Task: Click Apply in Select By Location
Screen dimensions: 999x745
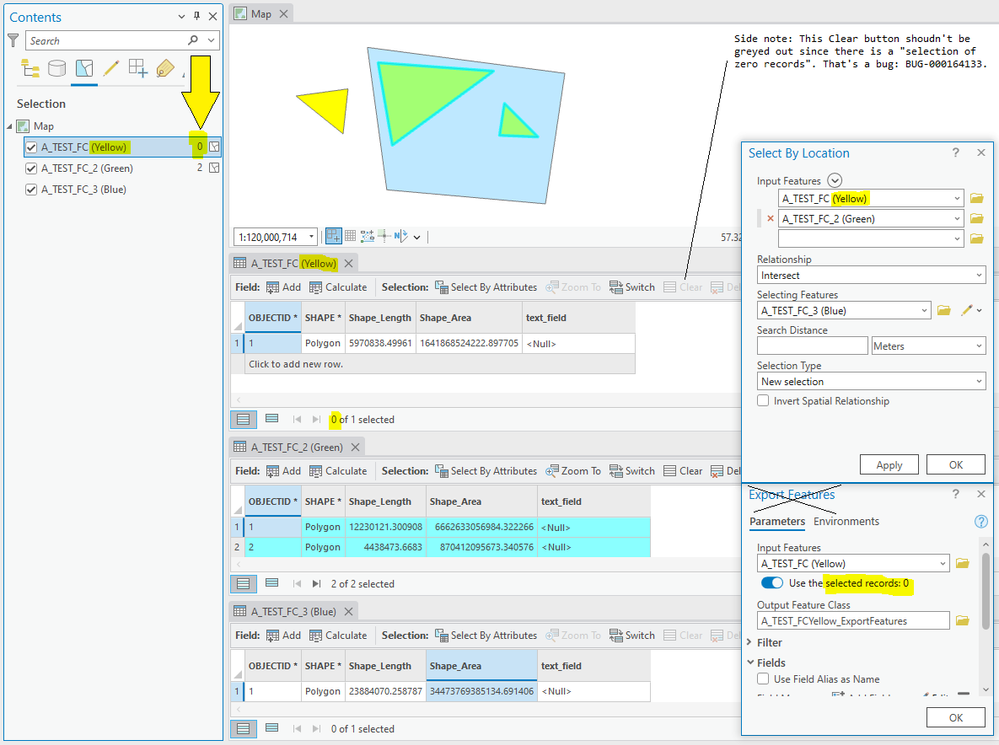Action: (889, 465)
